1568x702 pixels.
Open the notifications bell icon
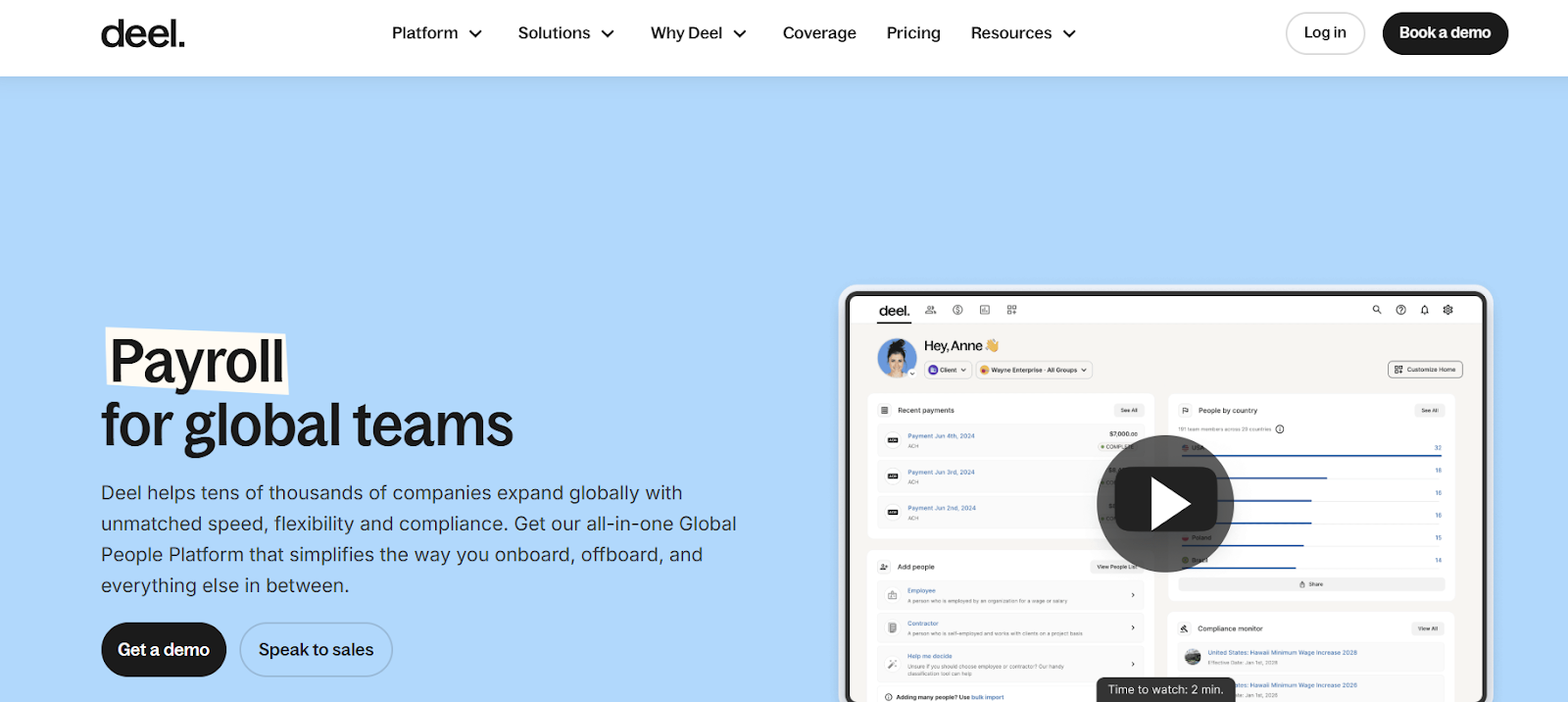(x=1424, y=310)
